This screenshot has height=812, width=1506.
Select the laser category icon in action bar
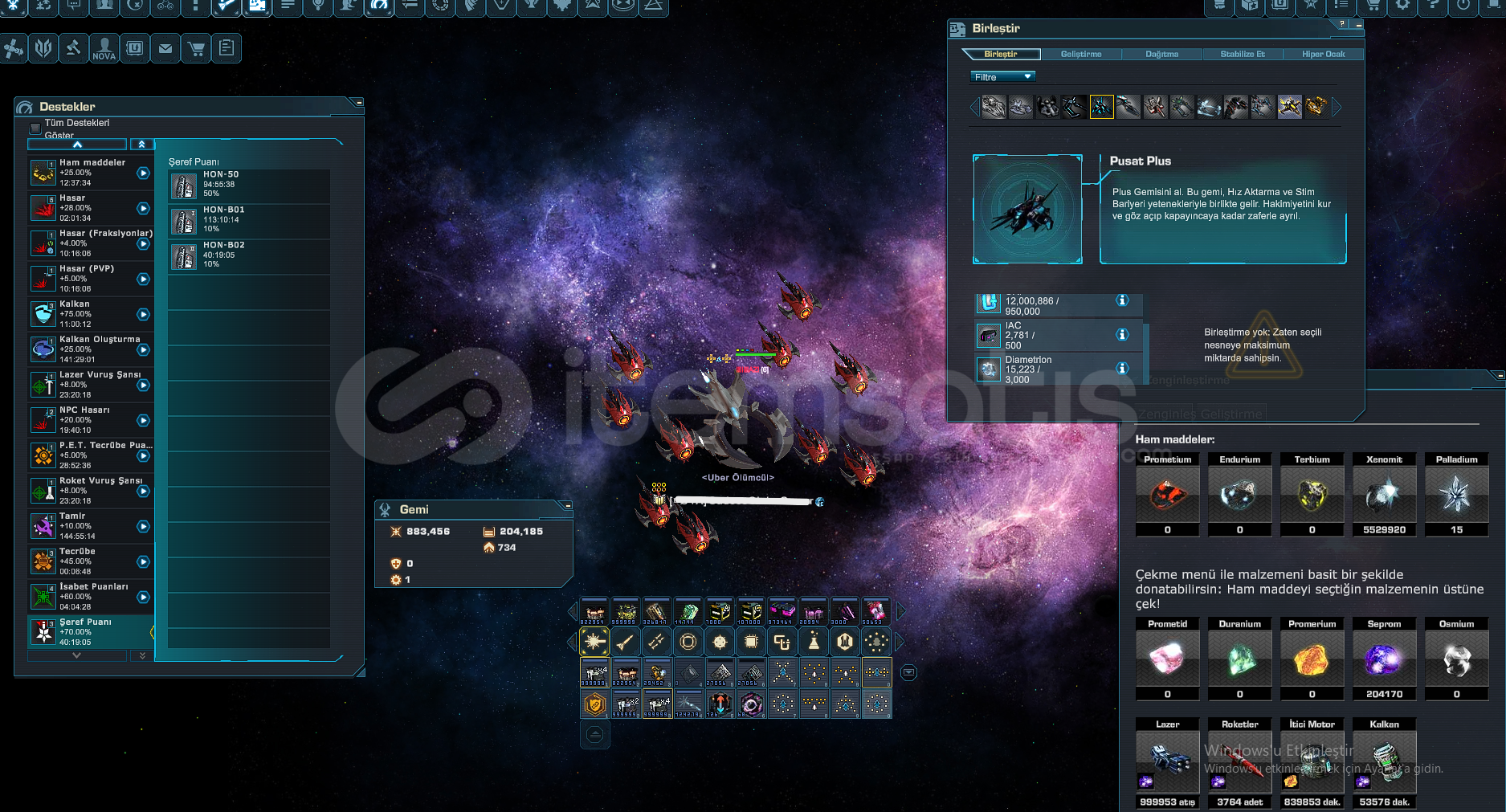pos(594,642)
